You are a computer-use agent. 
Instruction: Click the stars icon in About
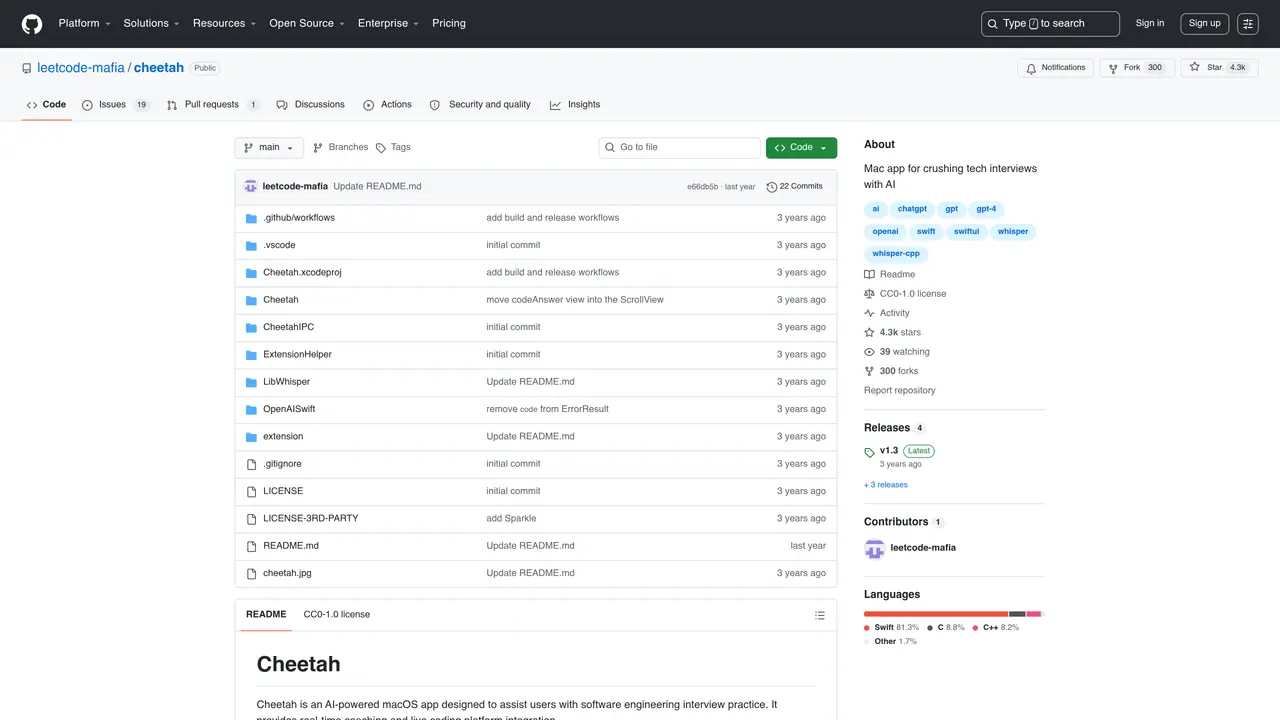(869, 332)
